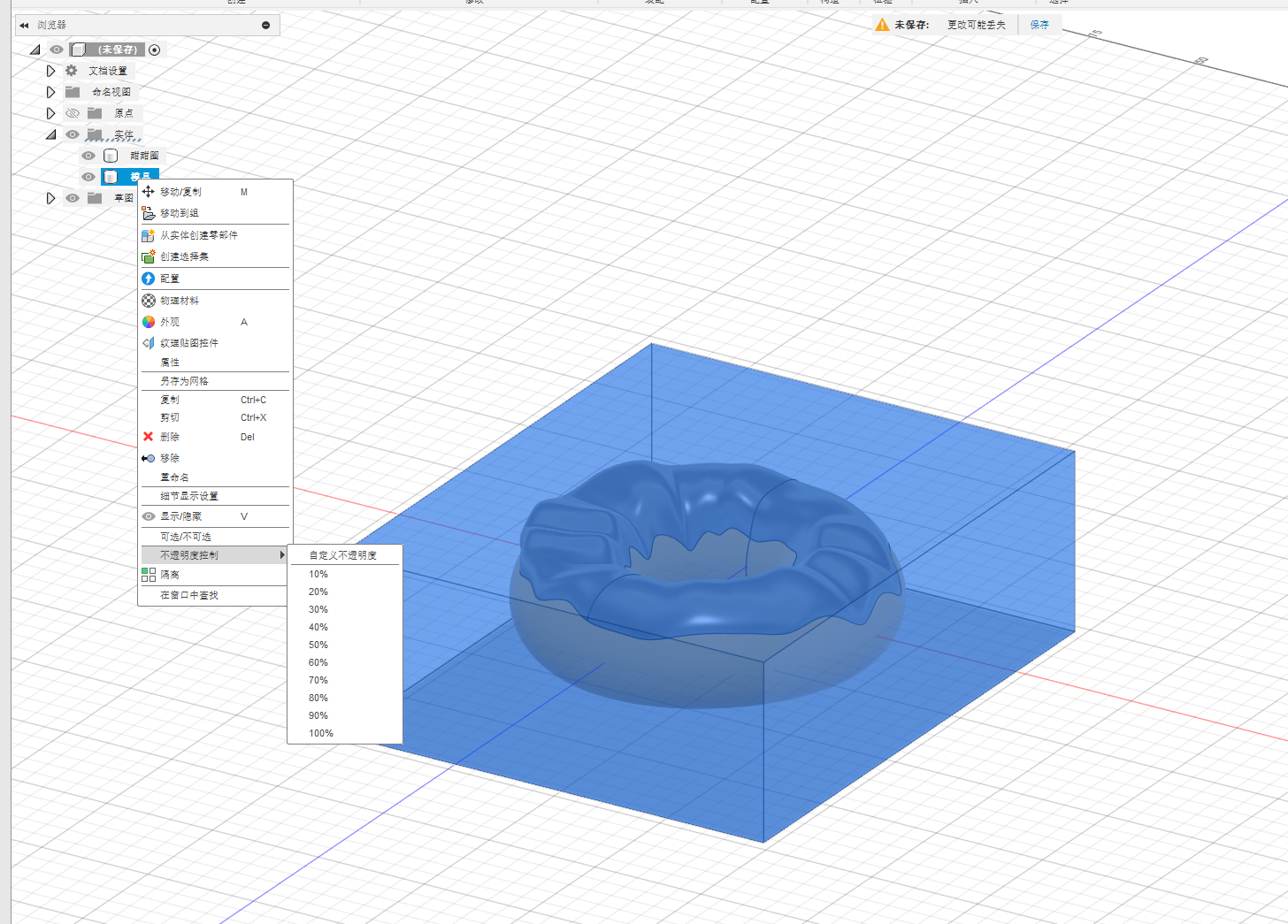Click the Create Components from Bodies icon
This screenshot has height=924, width=1288.
(x=149, y=235)
